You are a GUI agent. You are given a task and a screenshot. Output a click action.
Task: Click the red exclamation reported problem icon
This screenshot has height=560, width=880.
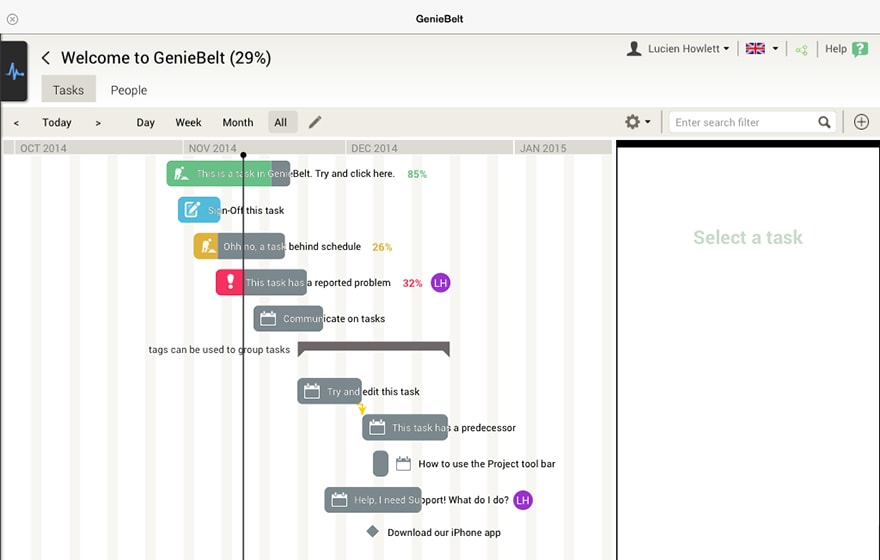[x=230, y=282]
